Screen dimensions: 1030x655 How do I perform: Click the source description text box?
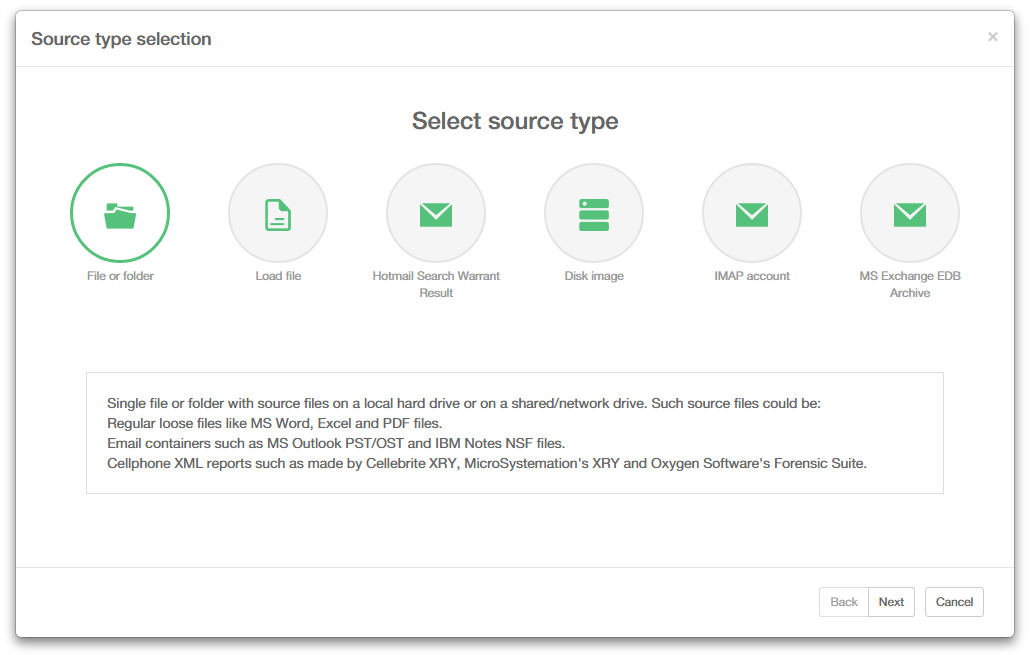[515, 432]
